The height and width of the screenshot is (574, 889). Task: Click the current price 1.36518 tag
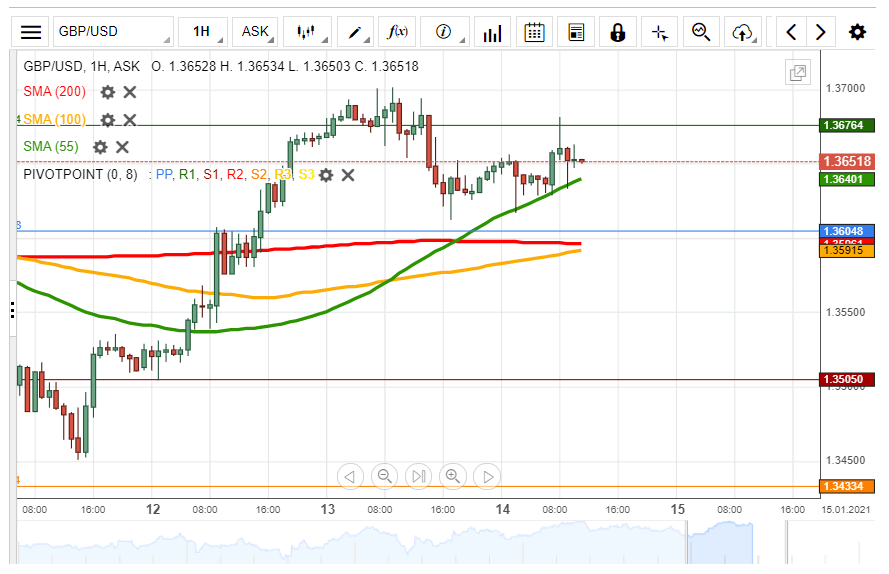pos(847,161)
